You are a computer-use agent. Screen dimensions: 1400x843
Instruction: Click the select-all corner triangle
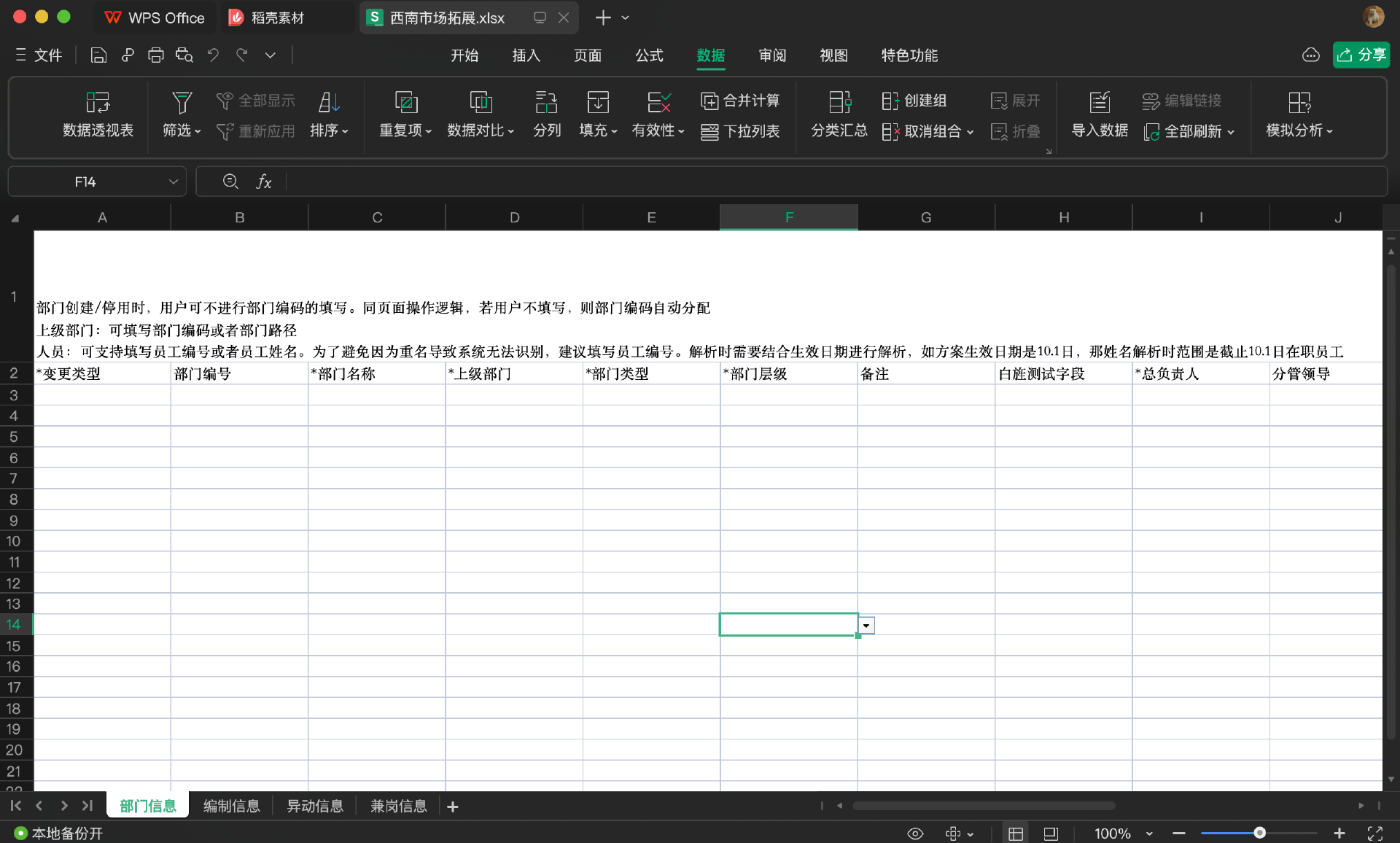coord(15,217)
